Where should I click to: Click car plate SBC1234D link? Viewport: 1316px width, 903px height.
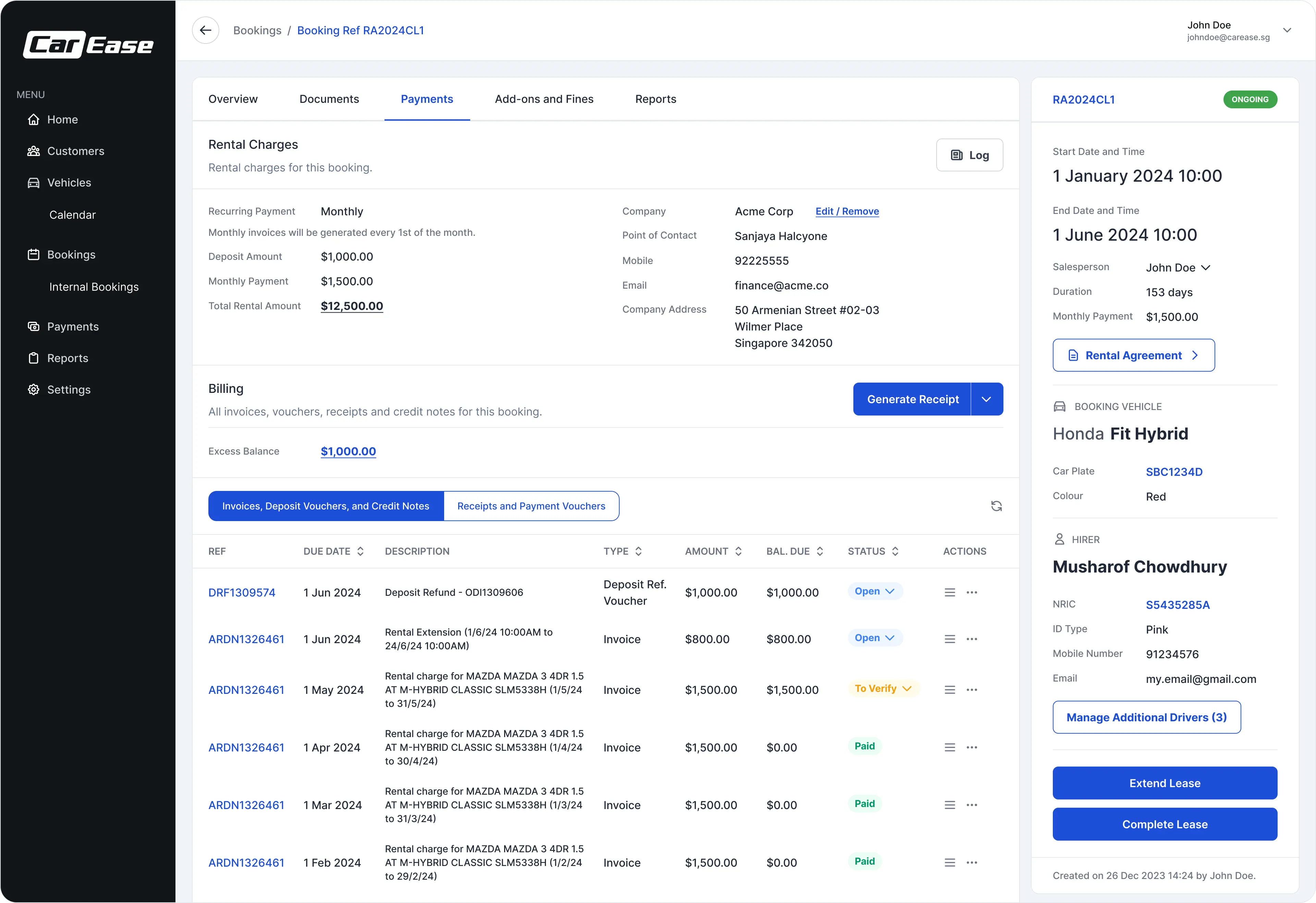[x=1174, y=472]
